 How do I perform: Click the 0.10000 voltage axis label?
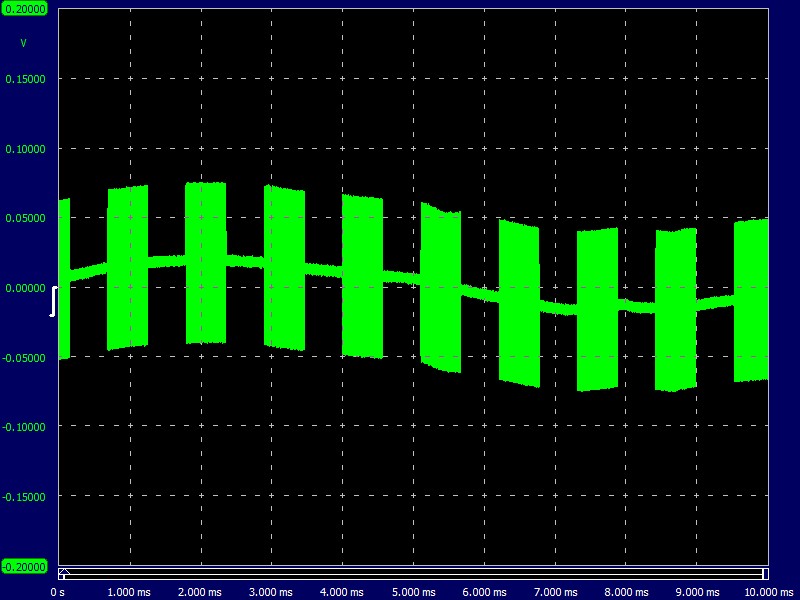point(25,149)
